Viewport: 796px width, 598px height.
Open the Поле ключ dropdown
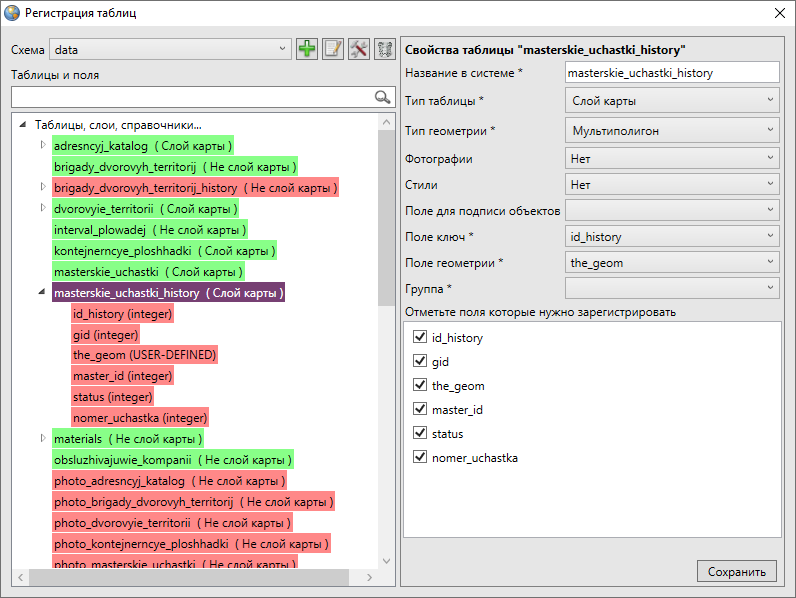tap(671, 237)
